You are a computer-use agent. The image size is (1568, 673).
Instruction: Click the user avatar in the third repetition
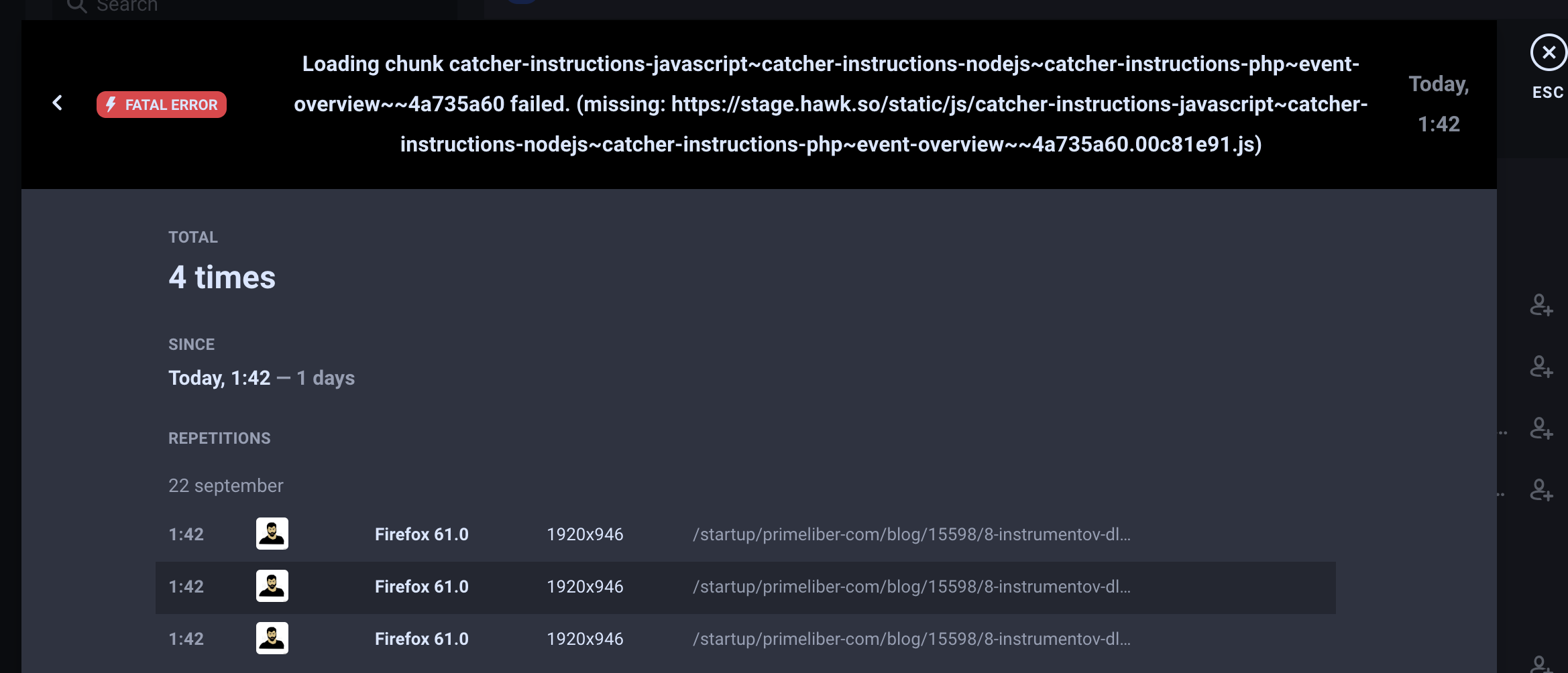click(x=272, y=638)
